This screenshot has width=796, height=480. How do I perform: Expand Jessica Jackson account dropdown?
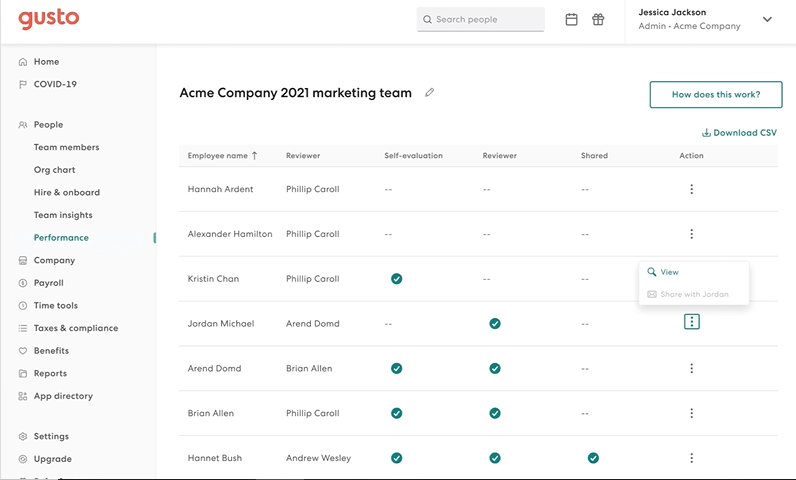[767, 19]
